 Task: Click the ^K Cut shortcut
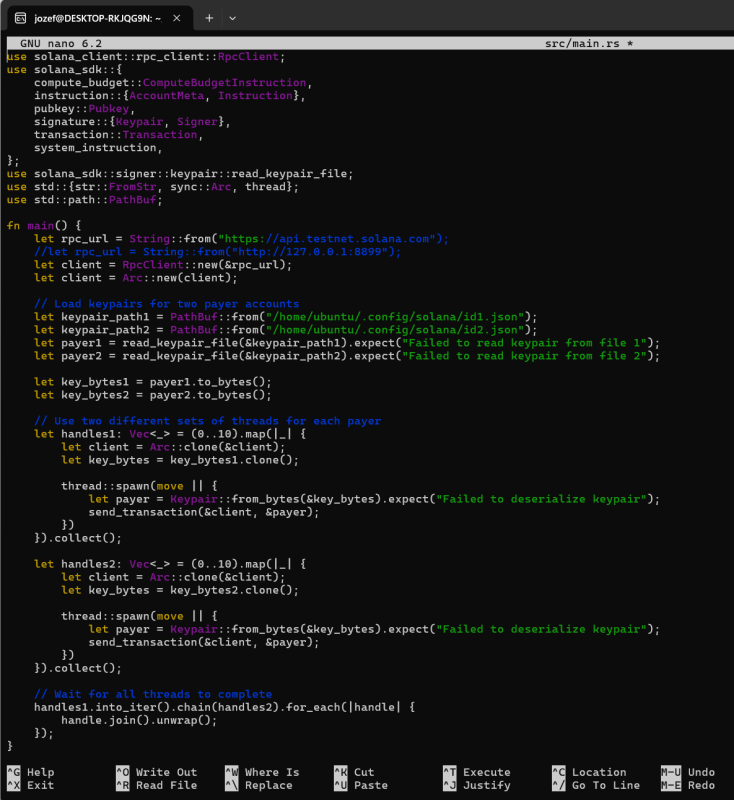353,772
